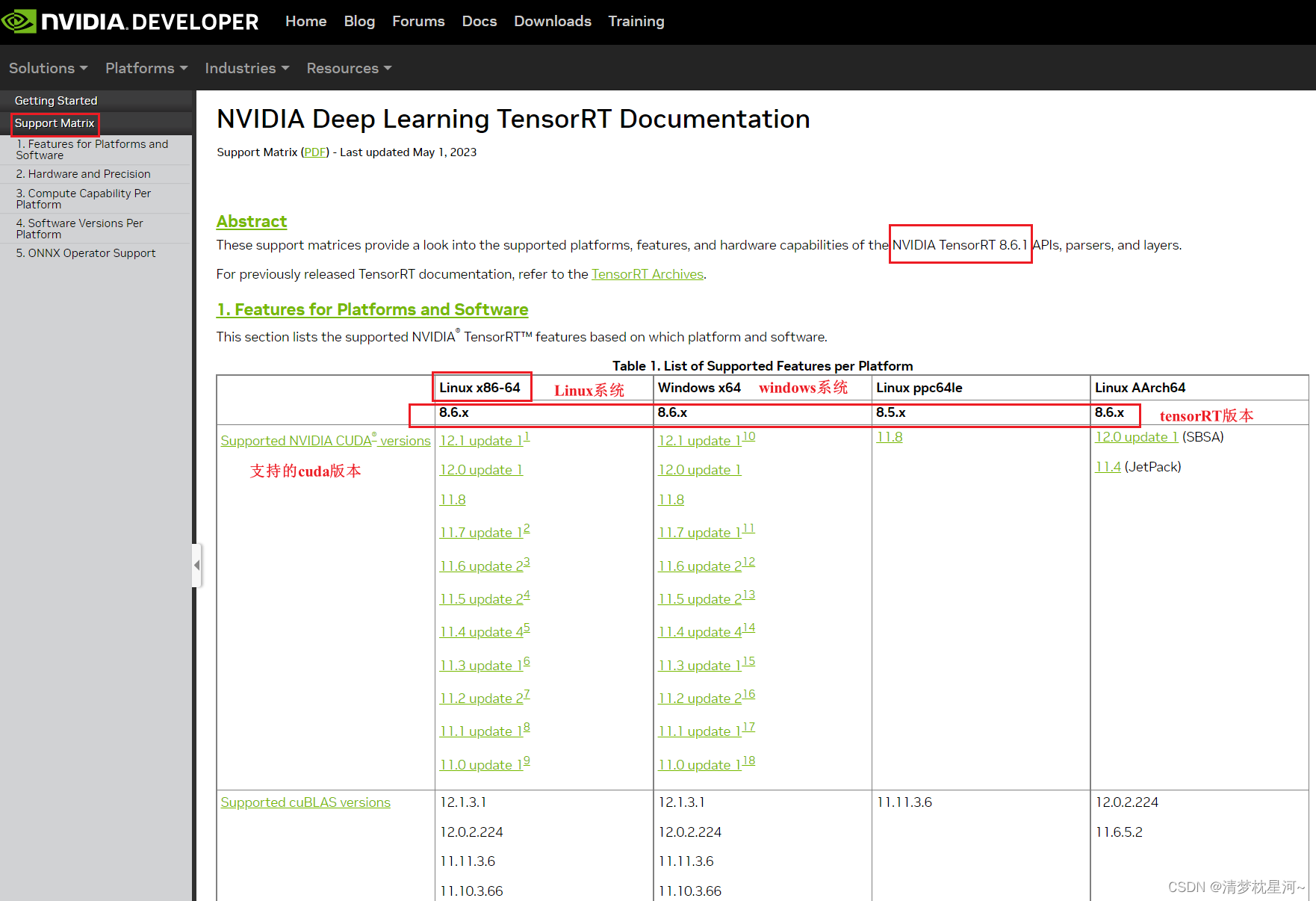Click cuBLAS 11.6.5.2 under Linux AArch64
1316x901 pixels.
(1119, 832)
